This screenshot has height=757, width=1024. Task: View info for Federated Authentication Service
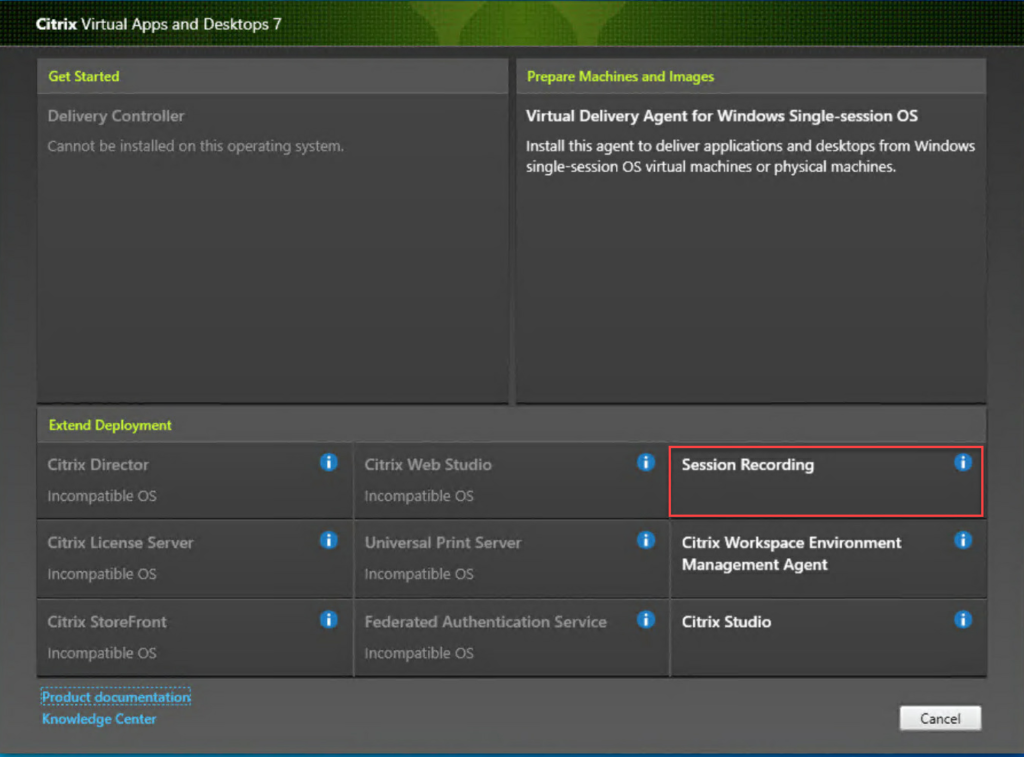click(x=646, y=620)
